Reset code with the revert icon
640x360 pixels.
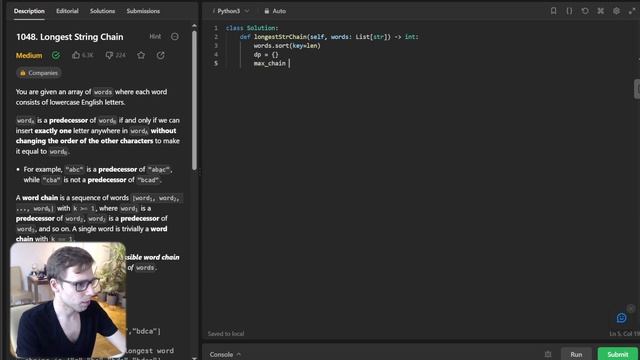(x=585, y=11)
